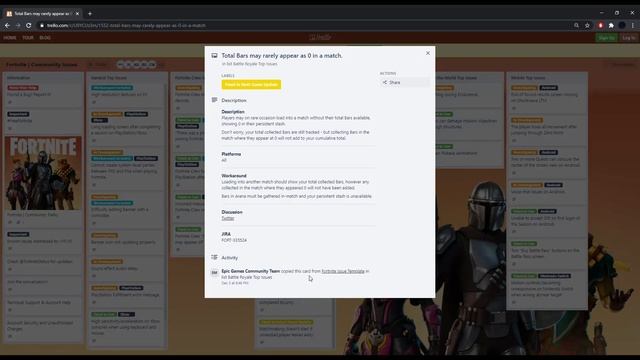Click the Fortnite cover image card
640x360 pixels.
point(43,173)
